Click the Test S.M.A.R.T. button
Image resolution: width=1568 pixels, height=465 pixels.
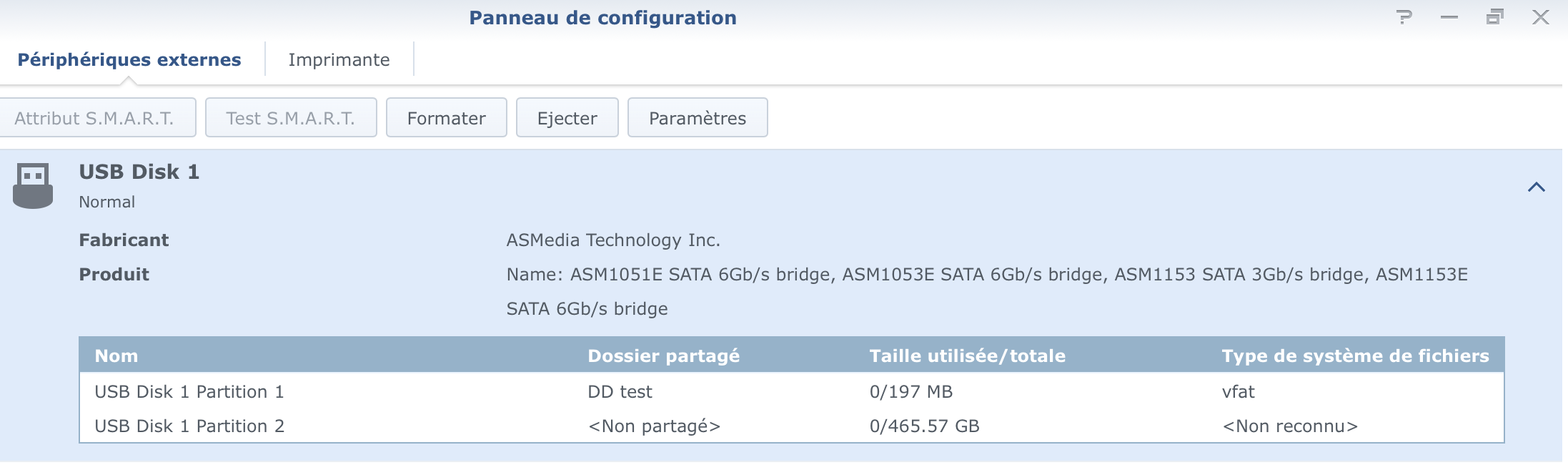click(x=291, y=117)
